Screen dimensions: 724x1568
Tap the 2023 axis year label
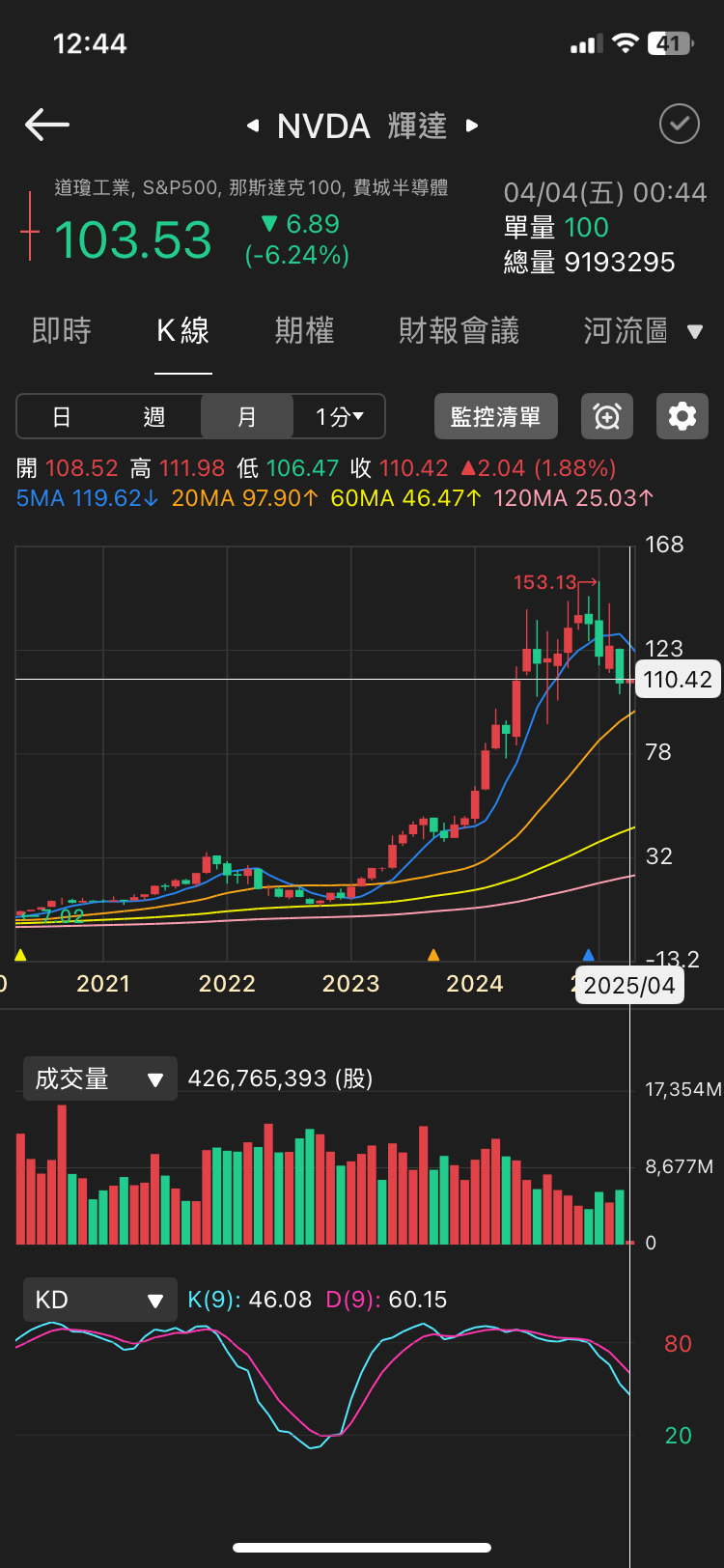[350, 984]
